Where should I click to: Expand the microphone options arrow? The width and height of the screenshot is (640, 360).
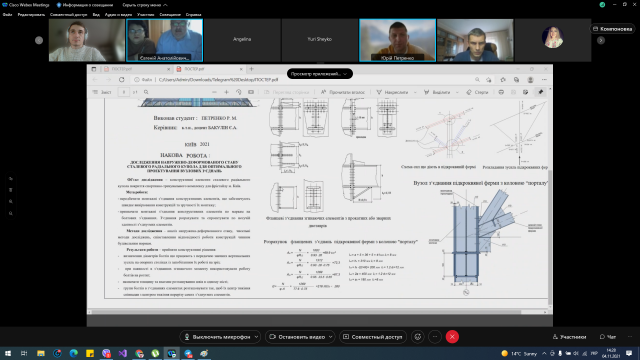(256, 337)
